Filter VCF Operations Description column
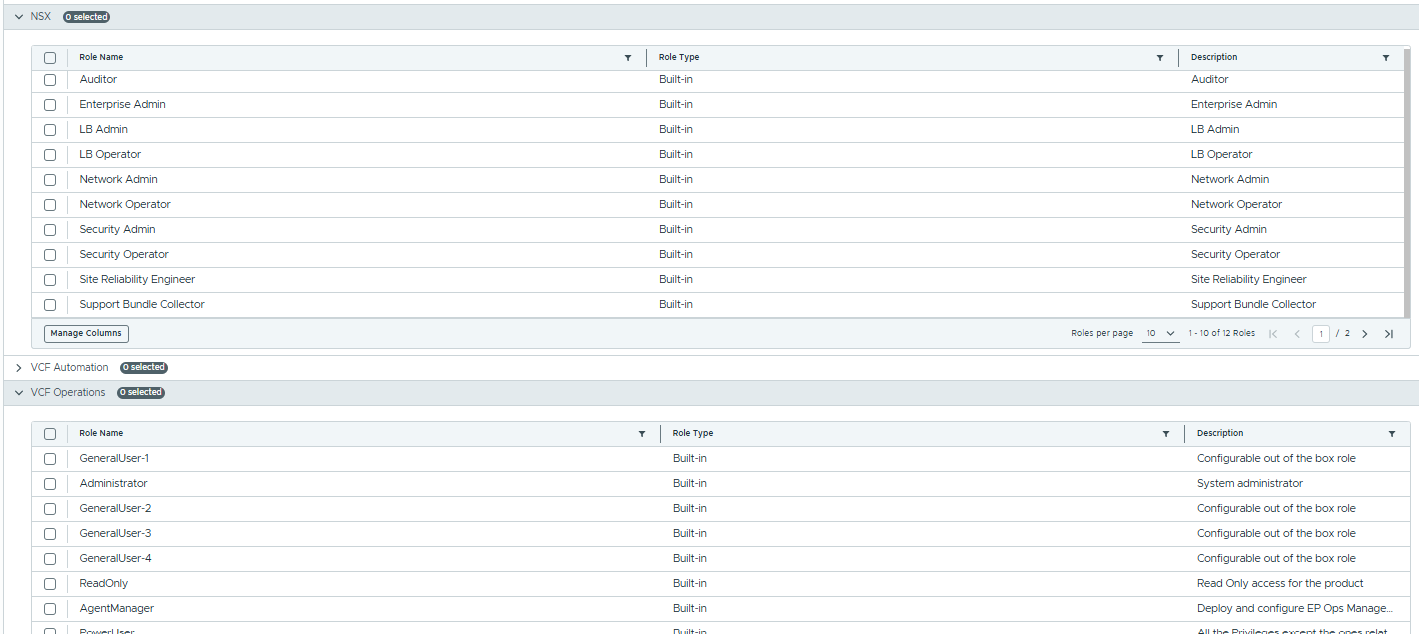Screen dimensions: 1419x634 pyautogui.click(x=1392, y=434)
